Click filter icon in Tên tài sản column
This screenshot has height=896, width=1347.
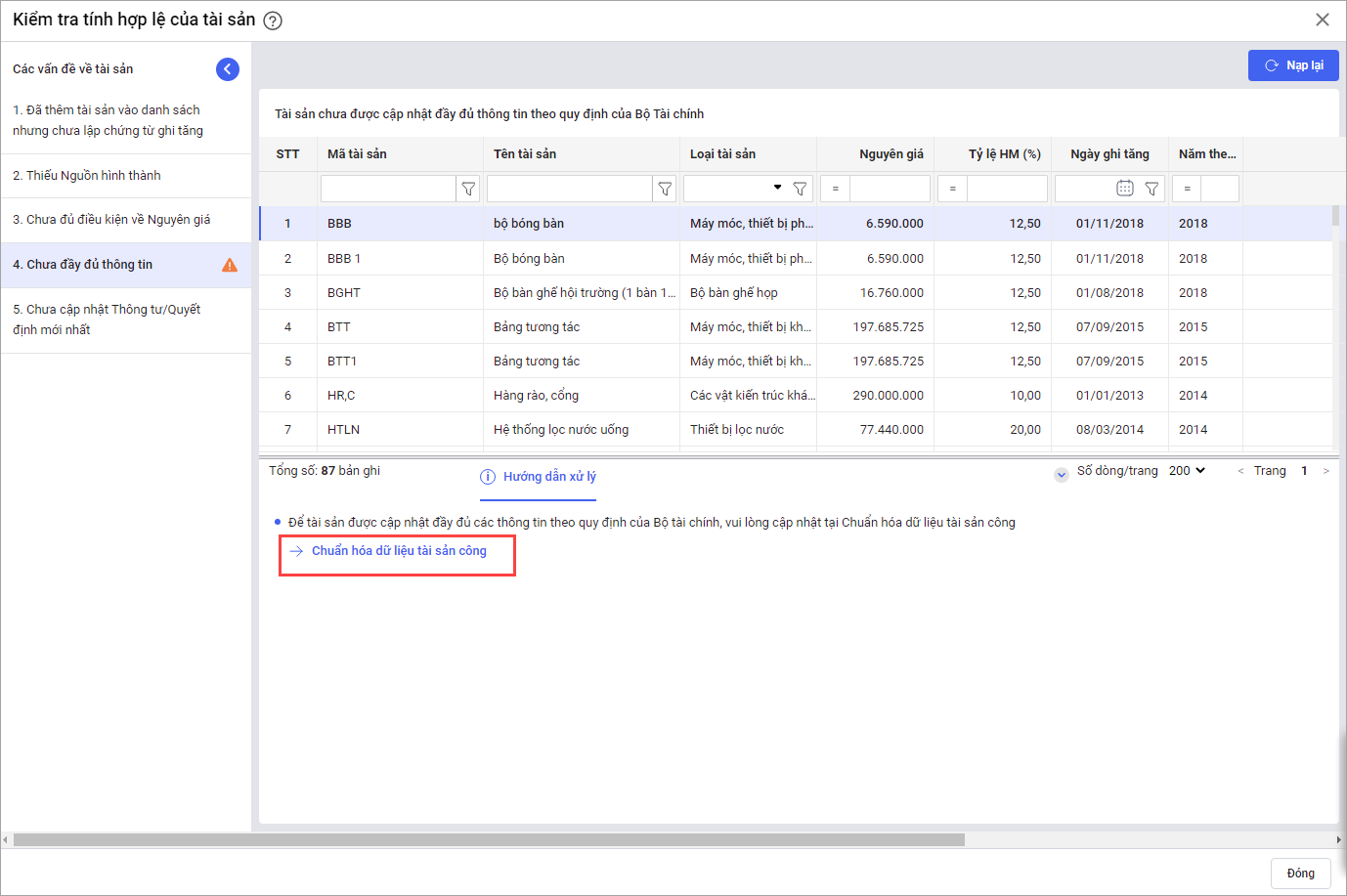pyautogui.click(x=665, y=189)
